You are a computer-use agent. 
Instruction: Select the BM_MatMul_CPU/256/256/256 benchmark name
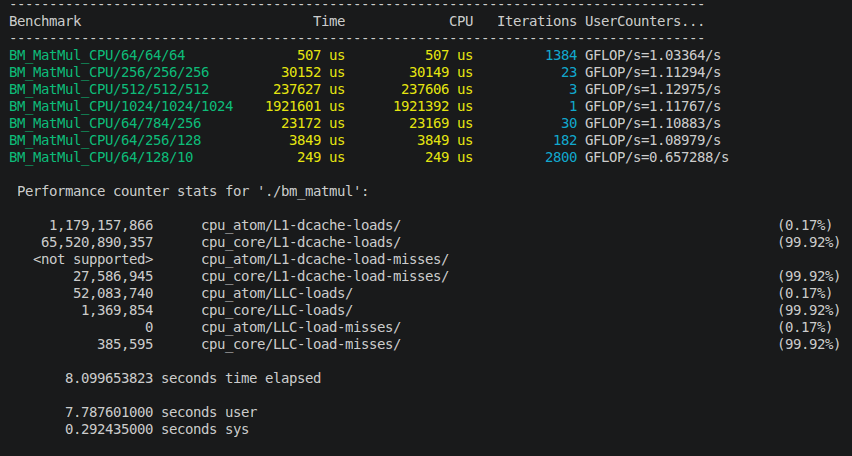click(109, 72)
